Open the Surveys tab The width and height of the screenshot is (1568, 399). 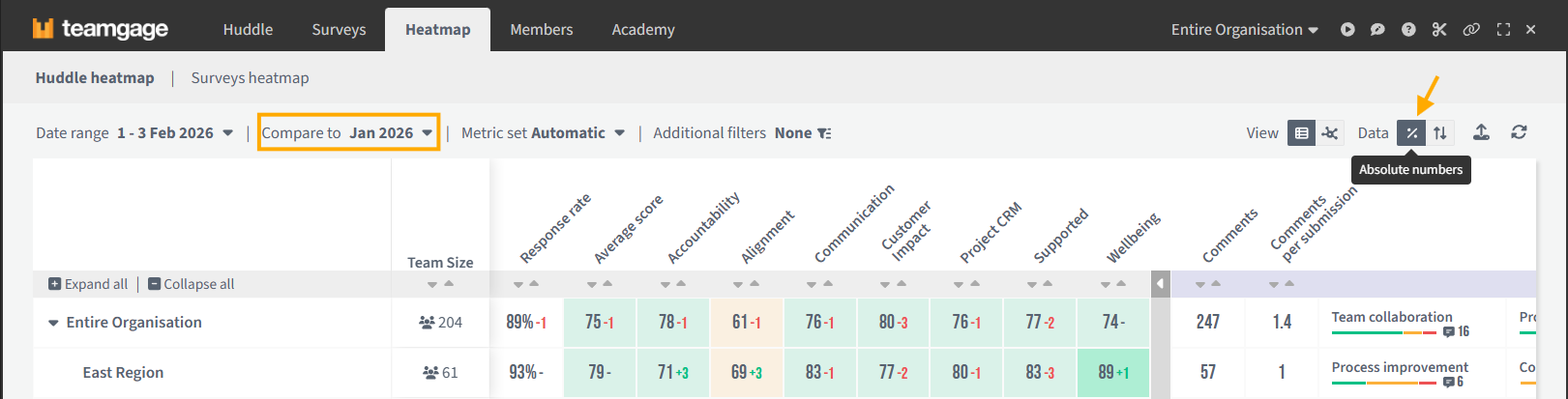click(339, 30)
